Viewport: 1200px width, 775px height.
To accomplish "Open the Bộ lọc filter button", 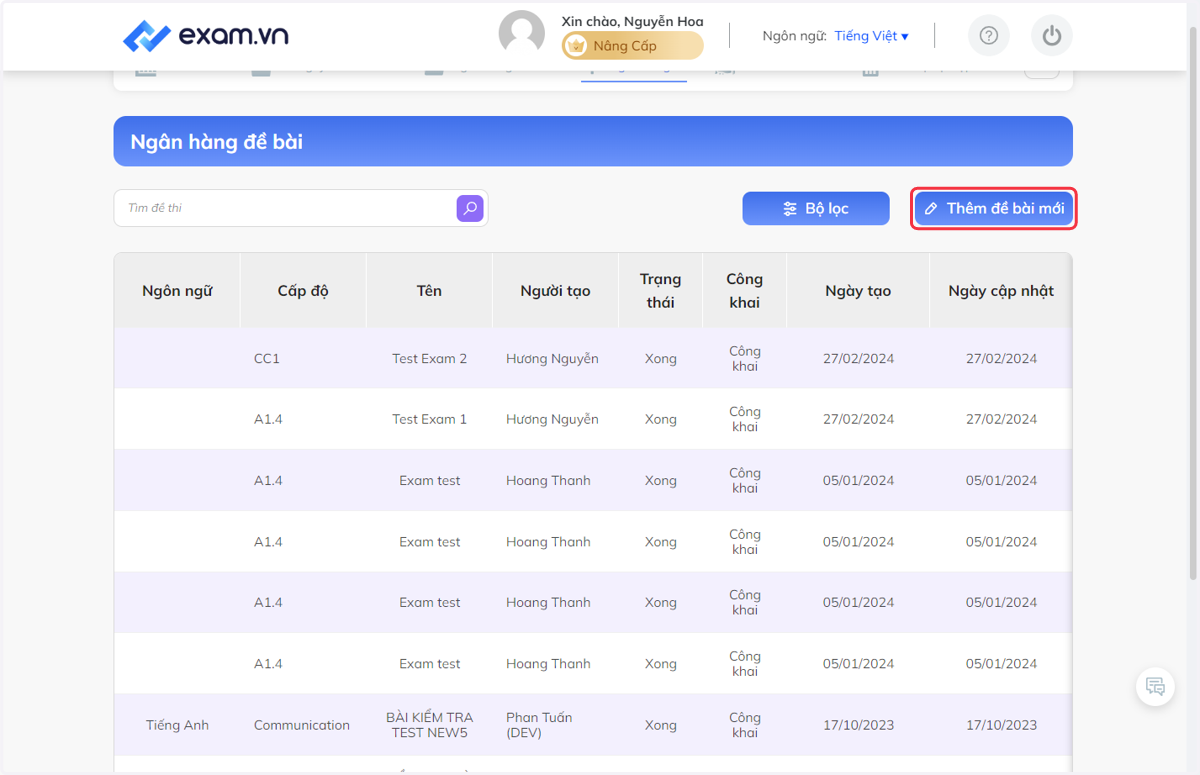I will [816, 208].
